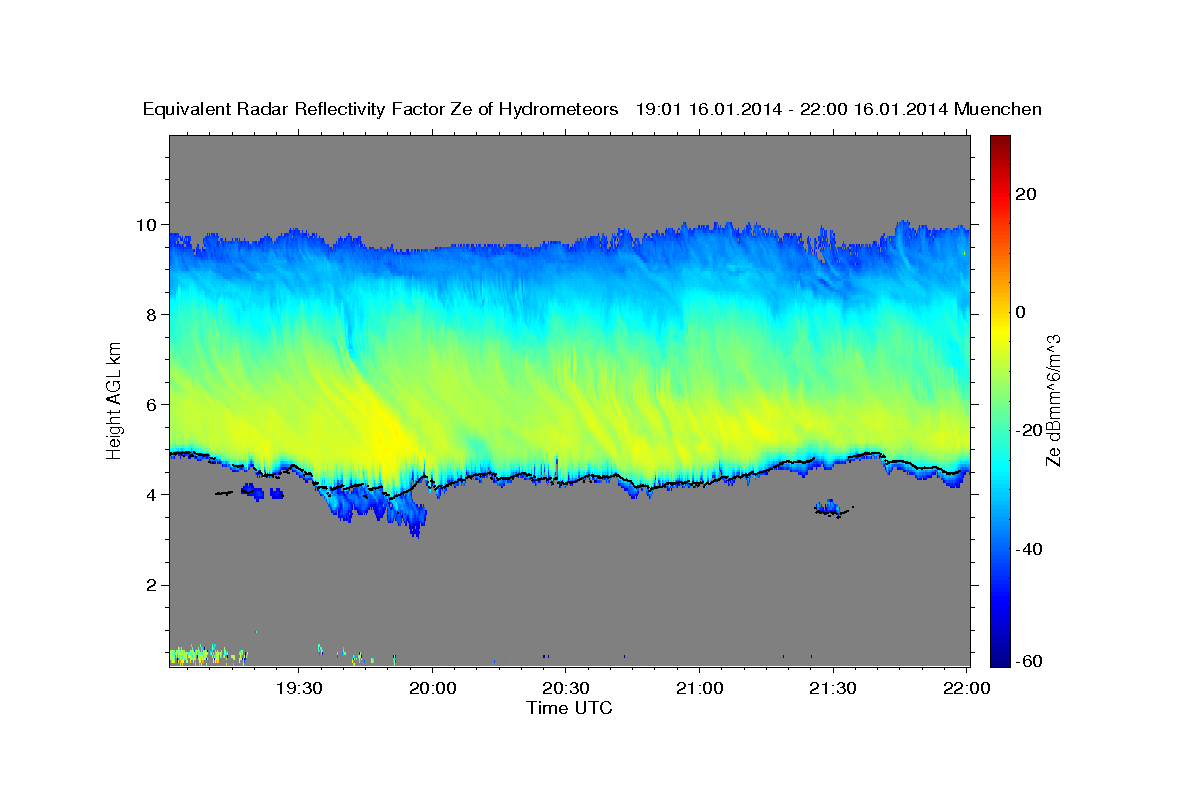Click the station name "Muenchen"
The width and height of the screenshot is (1200, 800).
point(998,110)
